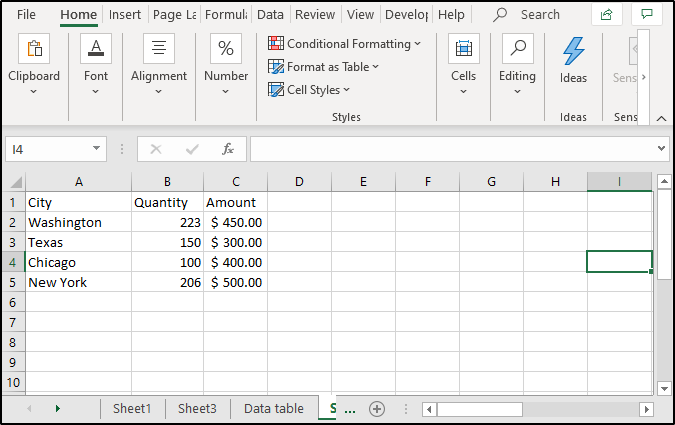
Task: Expand the Editing group arrow
Action: click(x=517, y=91)
